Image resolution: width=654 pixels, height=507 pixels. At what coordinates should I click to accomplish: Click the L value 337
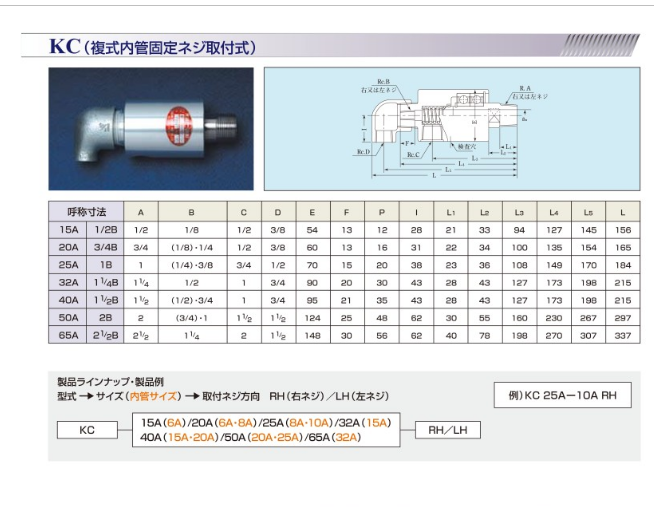(x=623, y=336)
